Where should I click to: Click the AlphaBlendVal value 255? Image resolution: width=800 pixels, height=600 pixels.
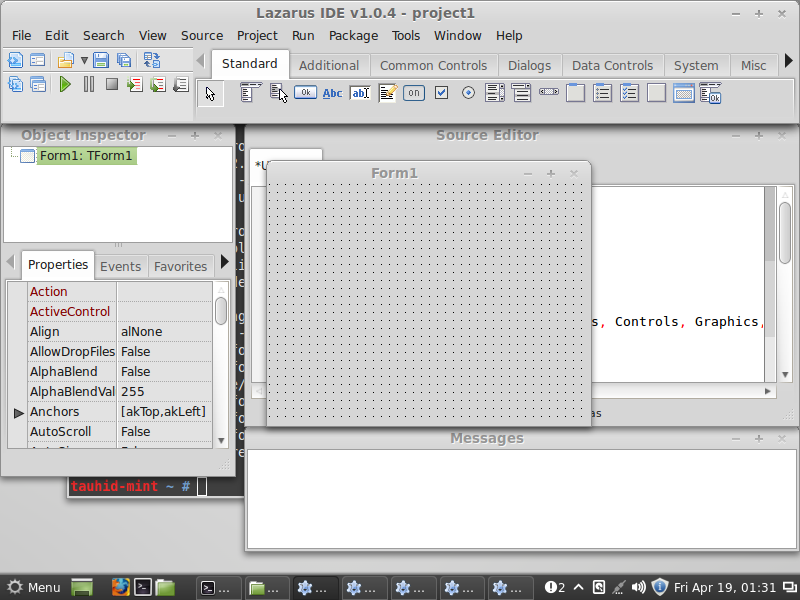tap(164, 391)
